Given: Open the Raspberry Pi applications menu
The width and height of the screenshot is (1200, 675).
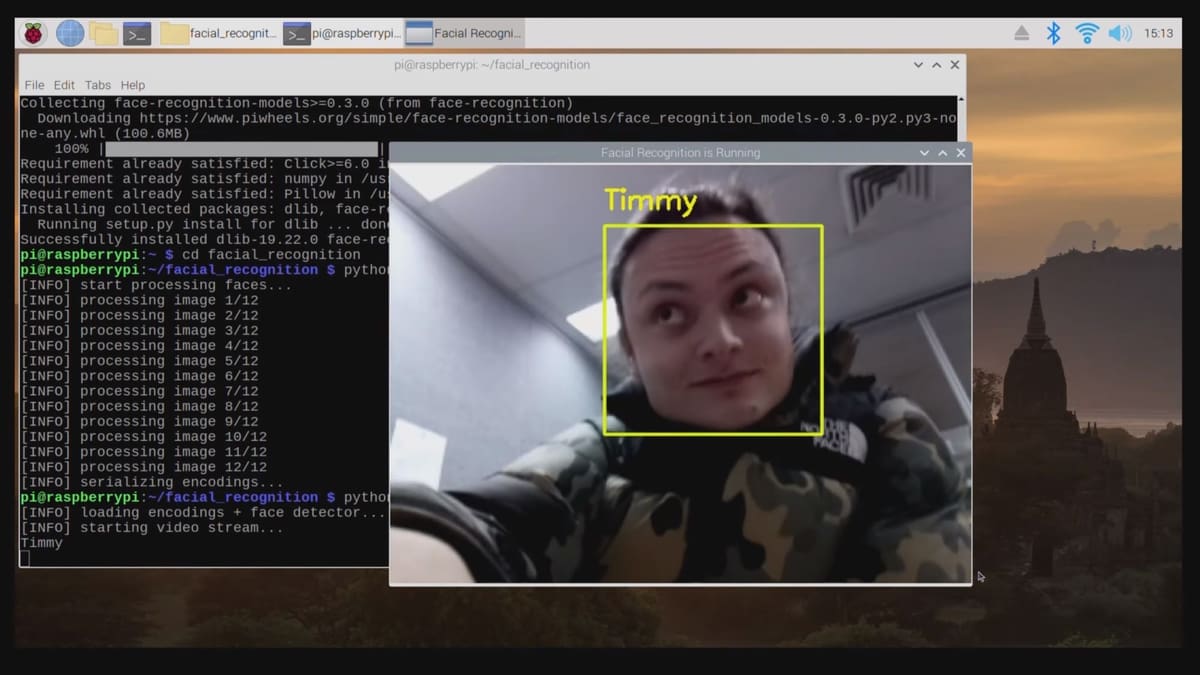Looking at the screenshot, I should pyautogui.click(x=34, y=33).
